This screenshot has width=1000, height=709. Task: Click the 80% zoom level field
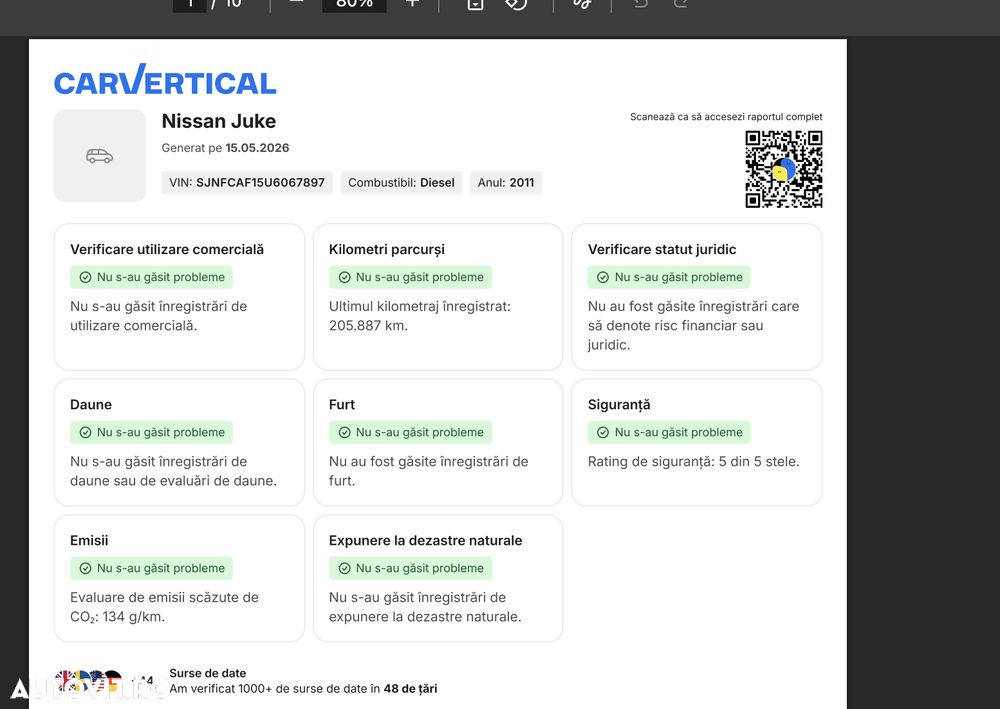[x=354, y=4]
